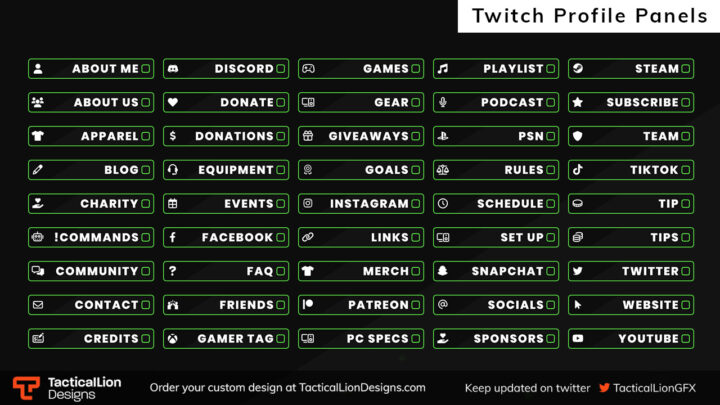Click the small square on the Twitter panel
Viewport: 720px width, 405px height.
[x=686, y=271]
